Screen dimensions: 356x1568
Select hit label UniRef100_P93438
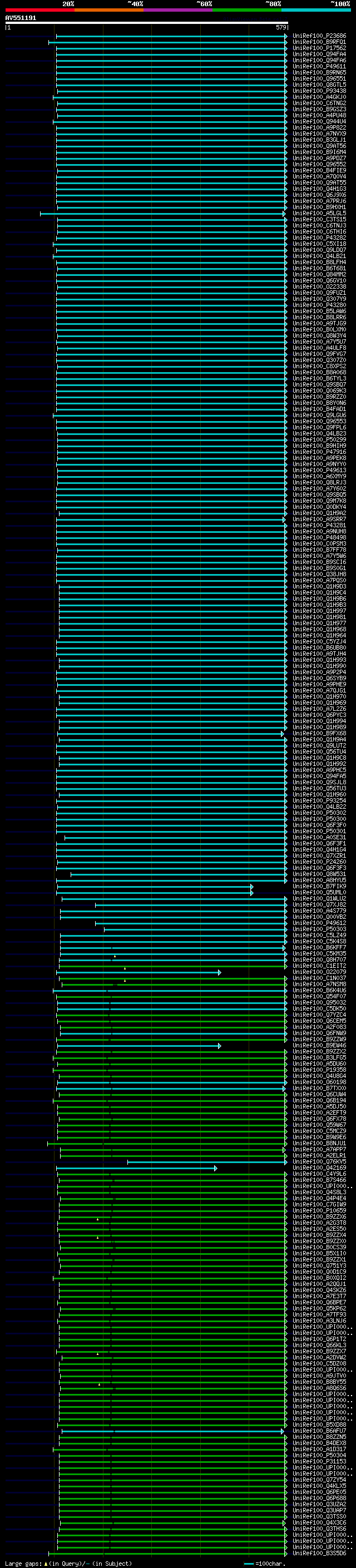[319, 91]
